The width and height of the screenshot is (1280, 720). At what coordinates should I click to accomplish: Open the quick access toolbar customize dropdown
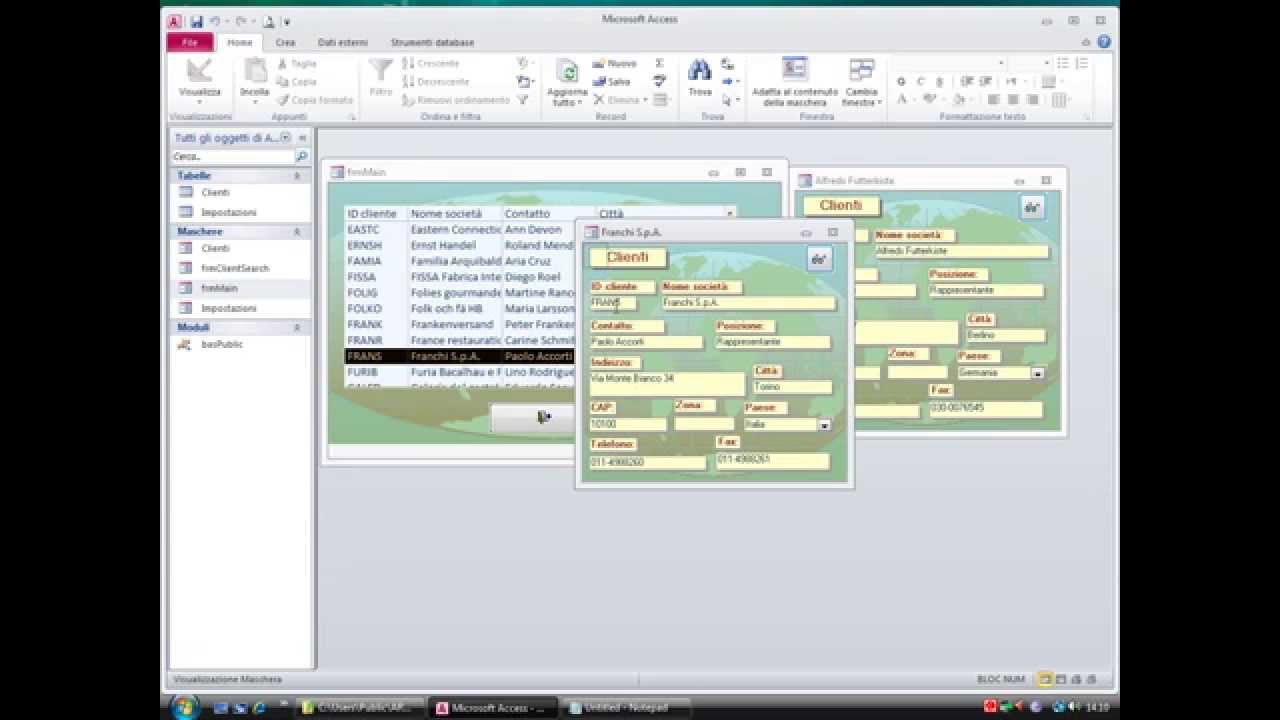pos(287,21)
